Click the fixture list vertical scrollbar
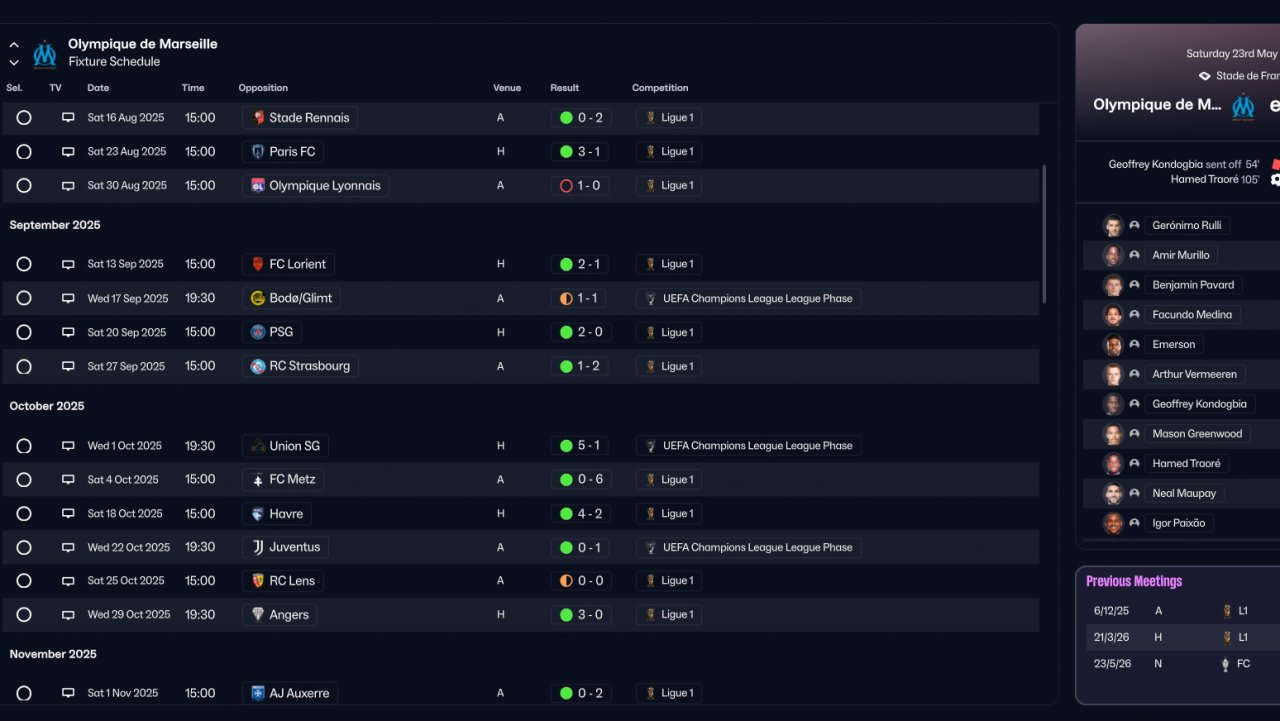Screen dimensions: 1280x721 pos(1044,235)
